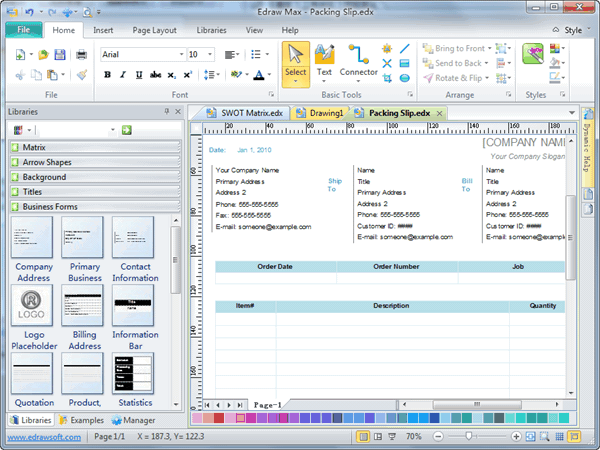This screenshot has height=450, width=600.
Task: Activate the Connector tool
Action: point(358,60)
